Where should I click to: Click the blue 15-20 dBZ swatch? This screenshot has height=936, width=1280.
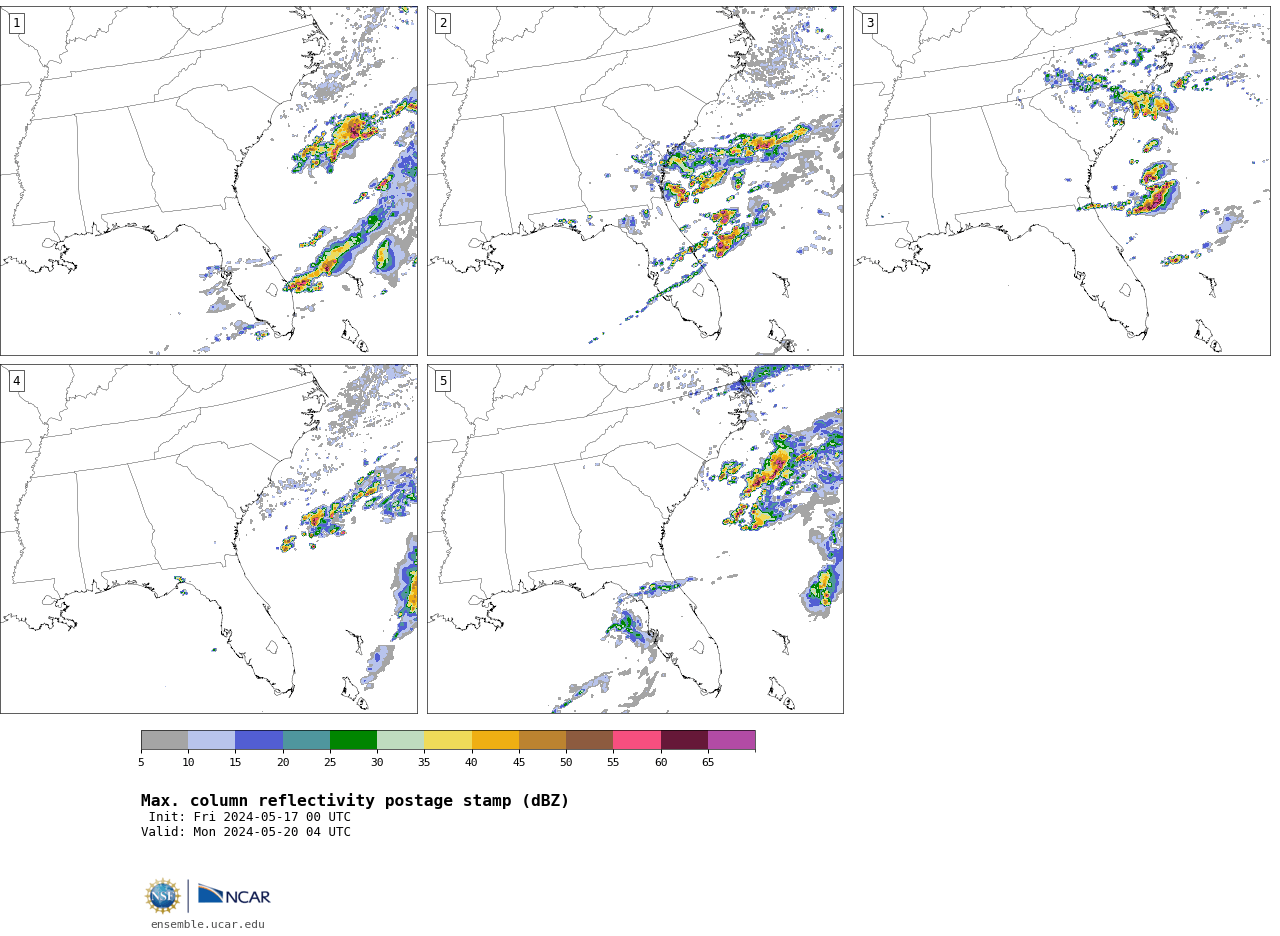tap(259, 740)
